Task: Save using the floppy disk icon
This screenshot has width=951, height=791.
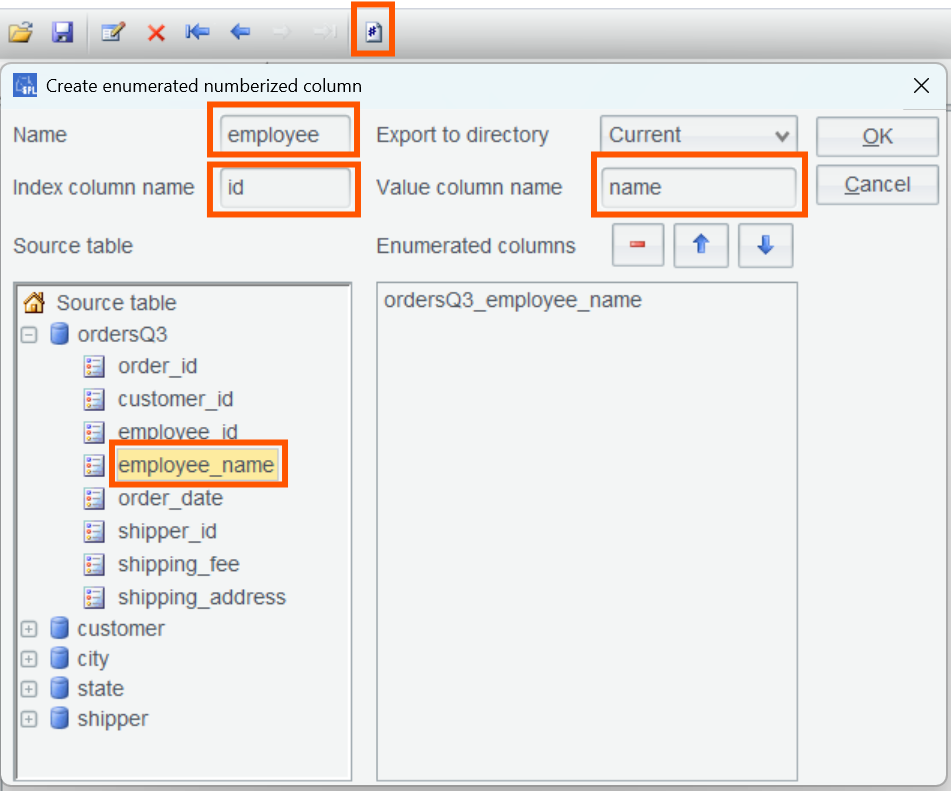Action: point(62,32)
